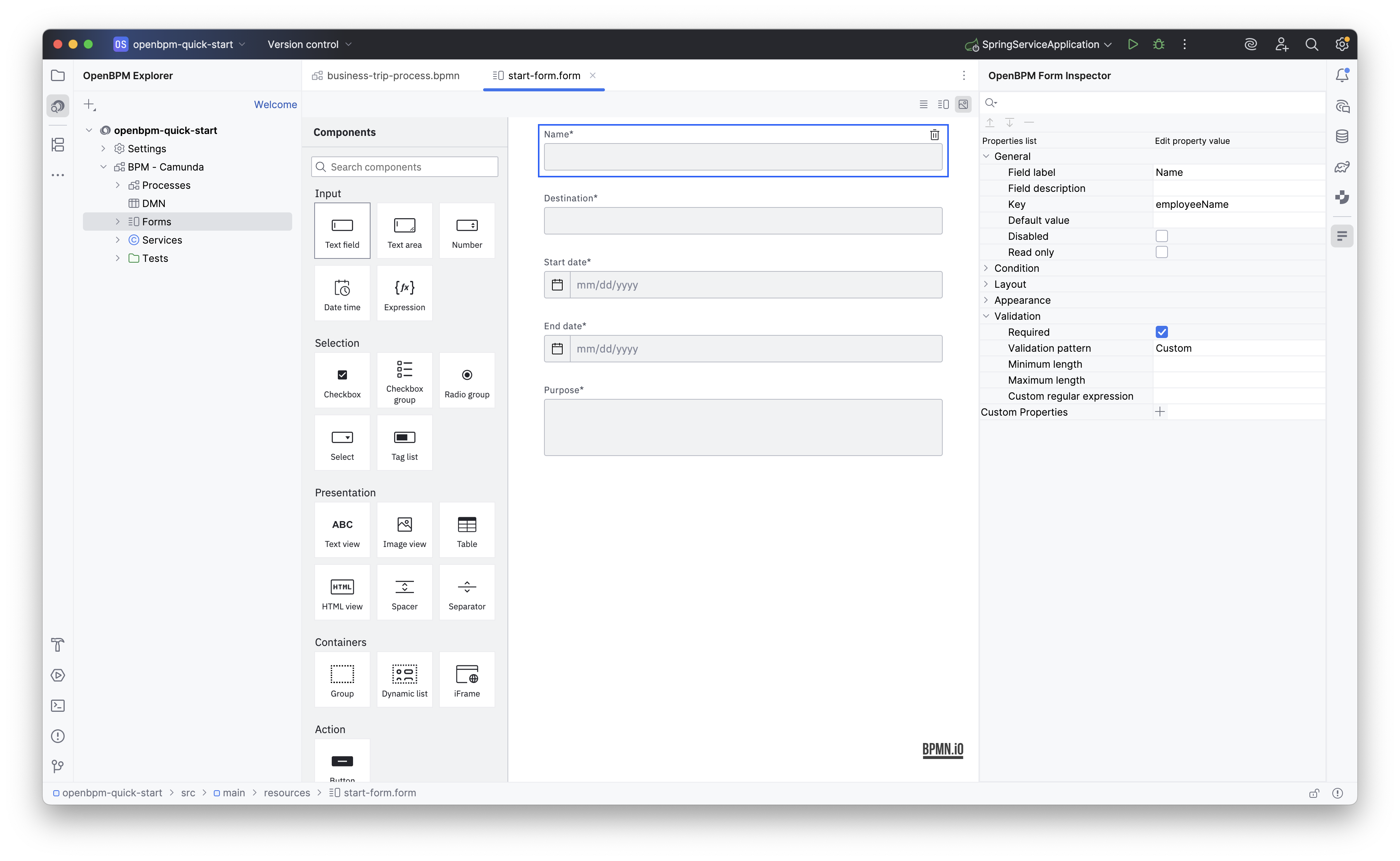
Task: Choose the Date time component
Action: (x=342, y=293)
